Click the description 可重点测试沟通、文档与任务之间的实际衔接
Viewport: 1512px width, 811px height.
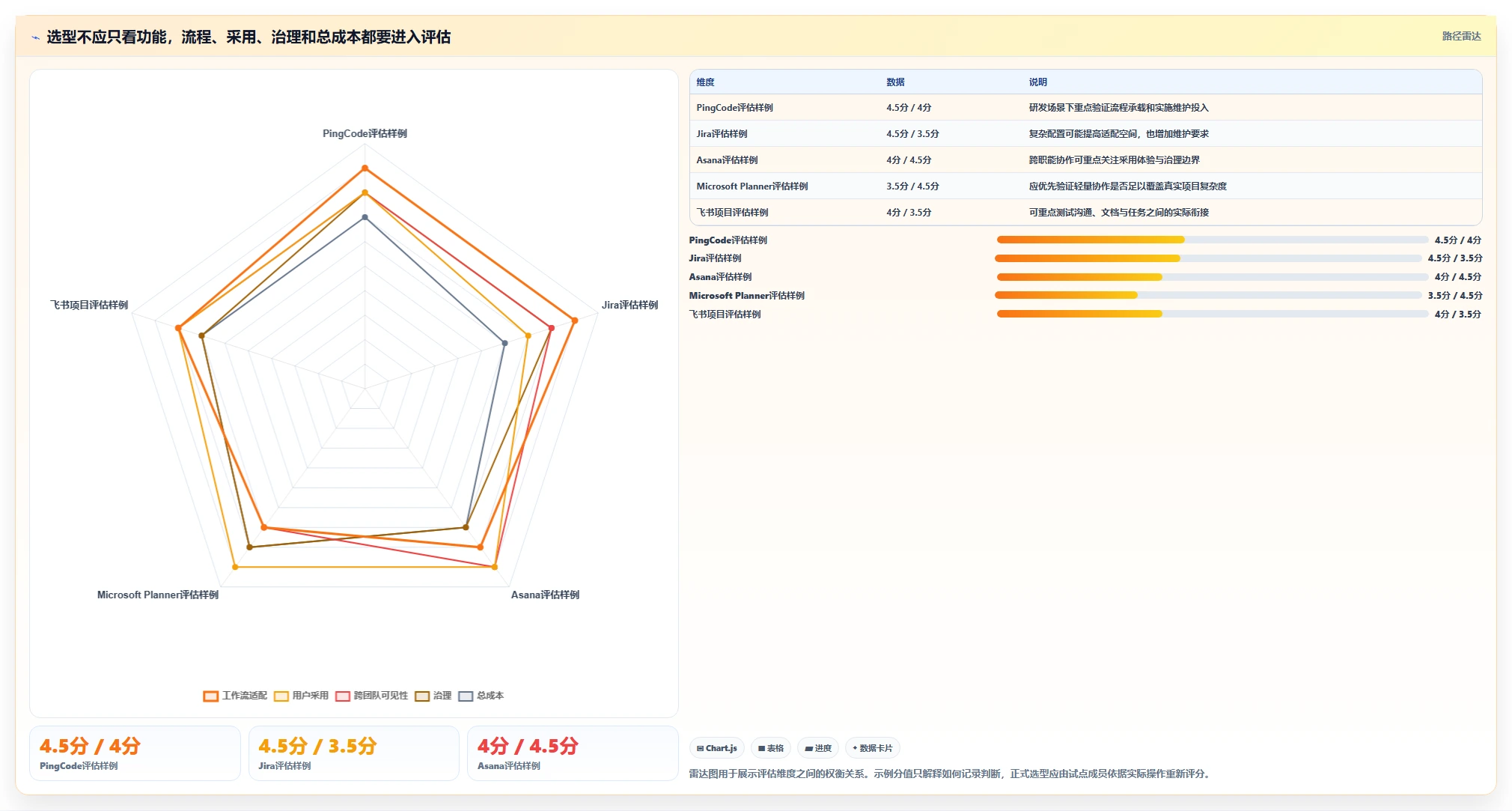tap(1118, 213)
